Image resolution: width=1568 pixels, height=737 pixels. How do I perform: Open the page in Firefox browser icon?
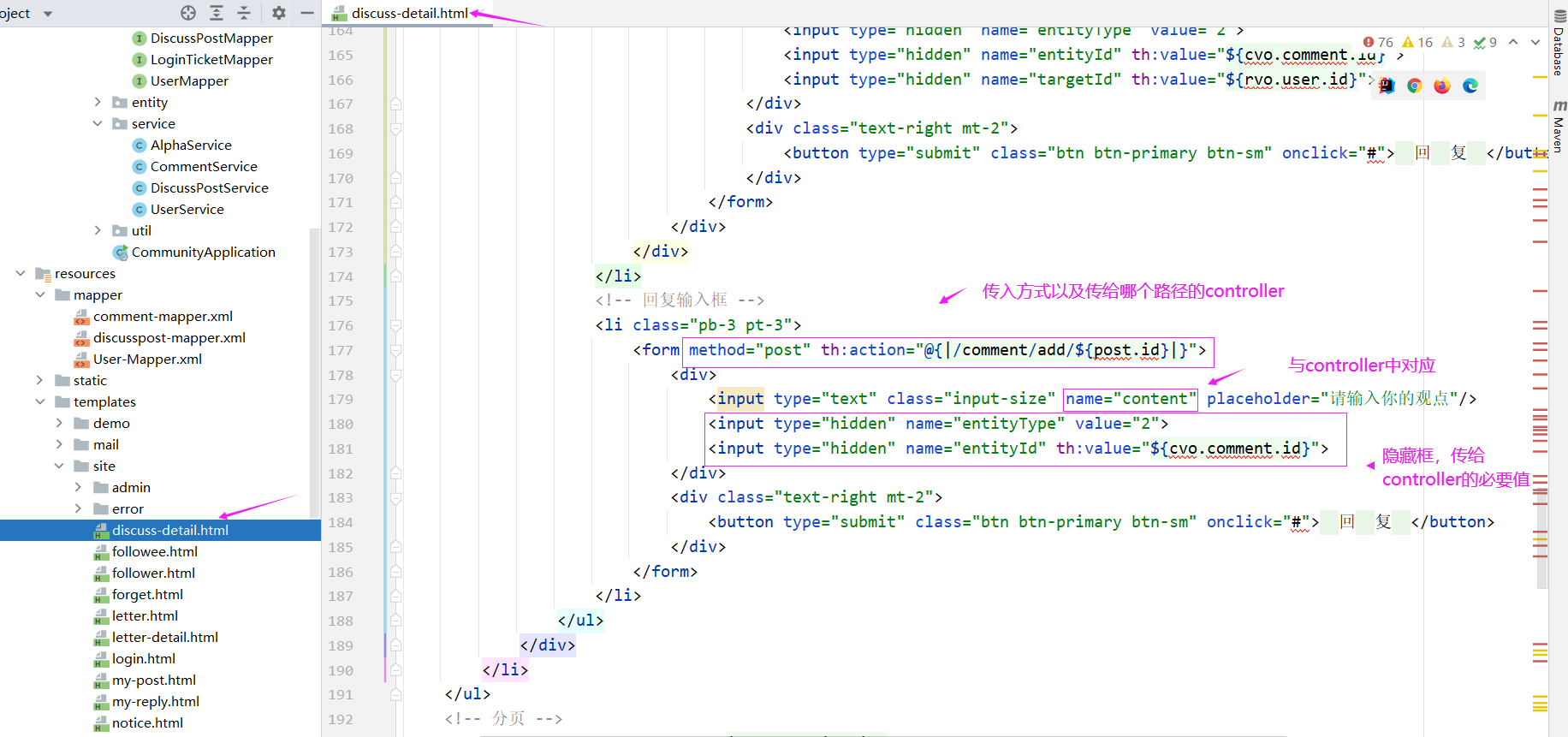(x=1442, y=86)
